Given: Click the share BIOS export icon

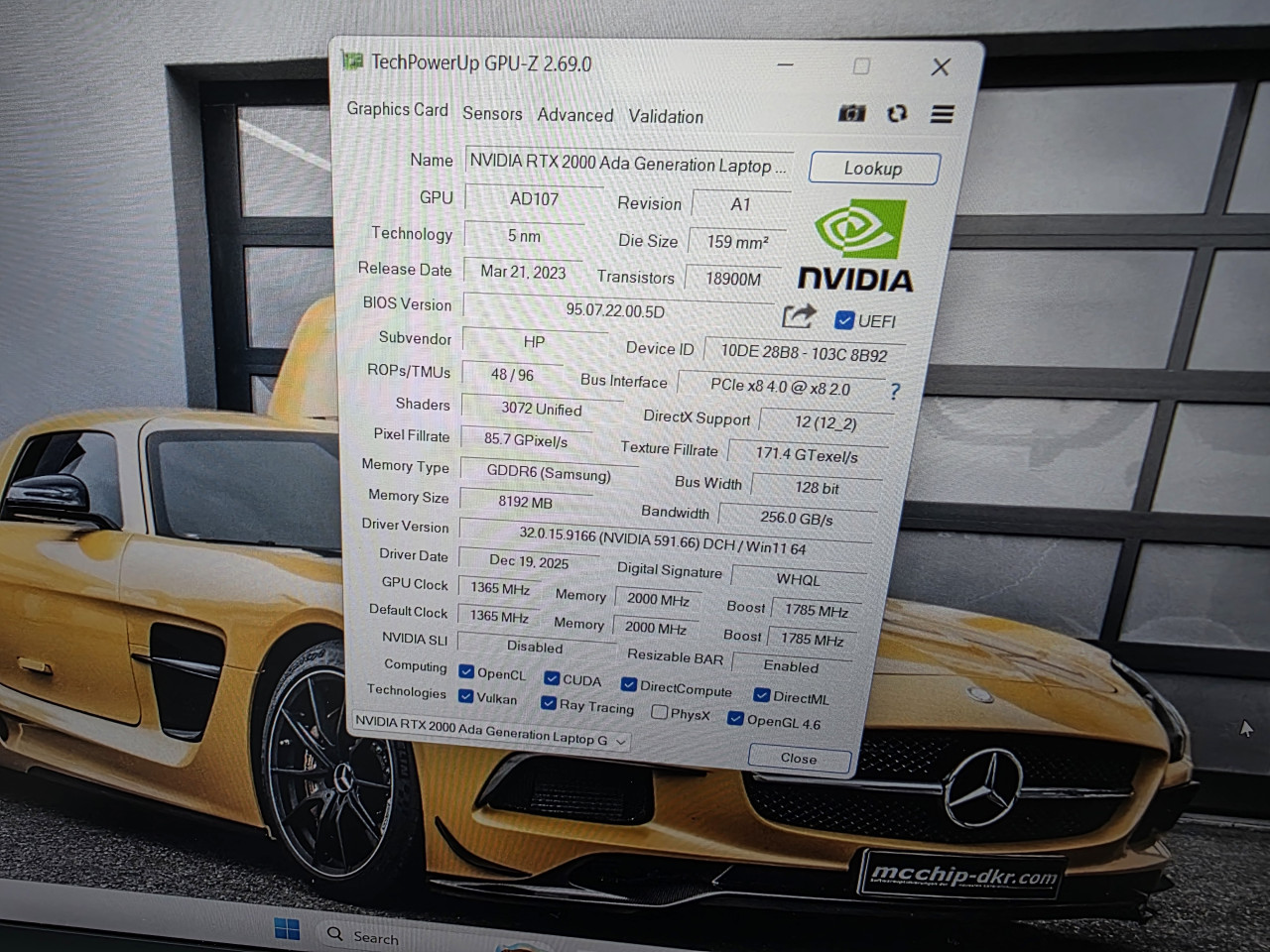Looking at the screenshot, I should pos(799,316).
